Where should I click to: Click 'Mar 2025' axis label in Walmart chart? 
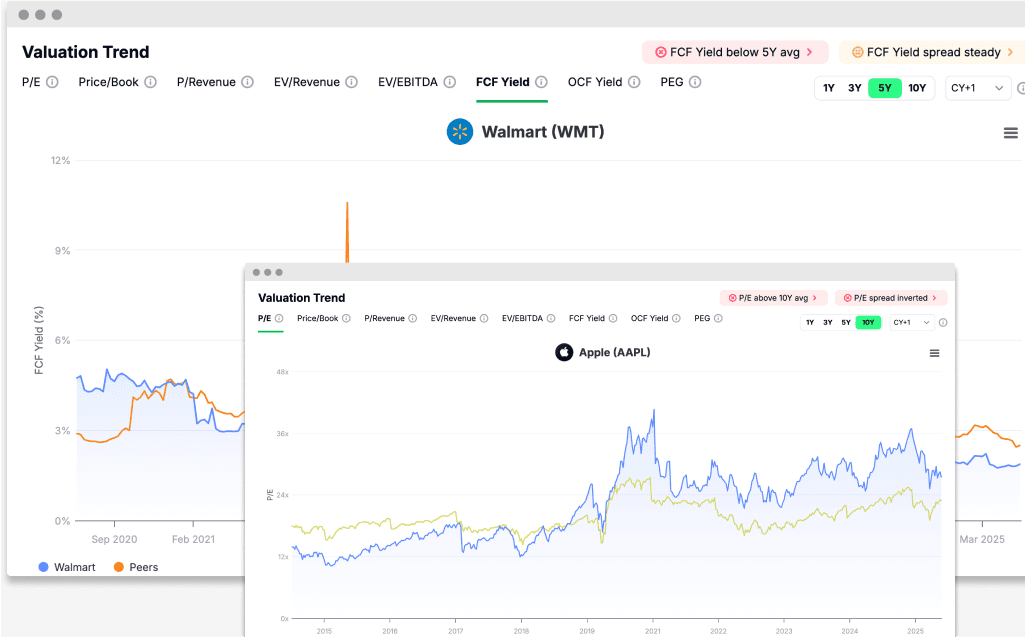pyautogui.click(x=982, y=540)
